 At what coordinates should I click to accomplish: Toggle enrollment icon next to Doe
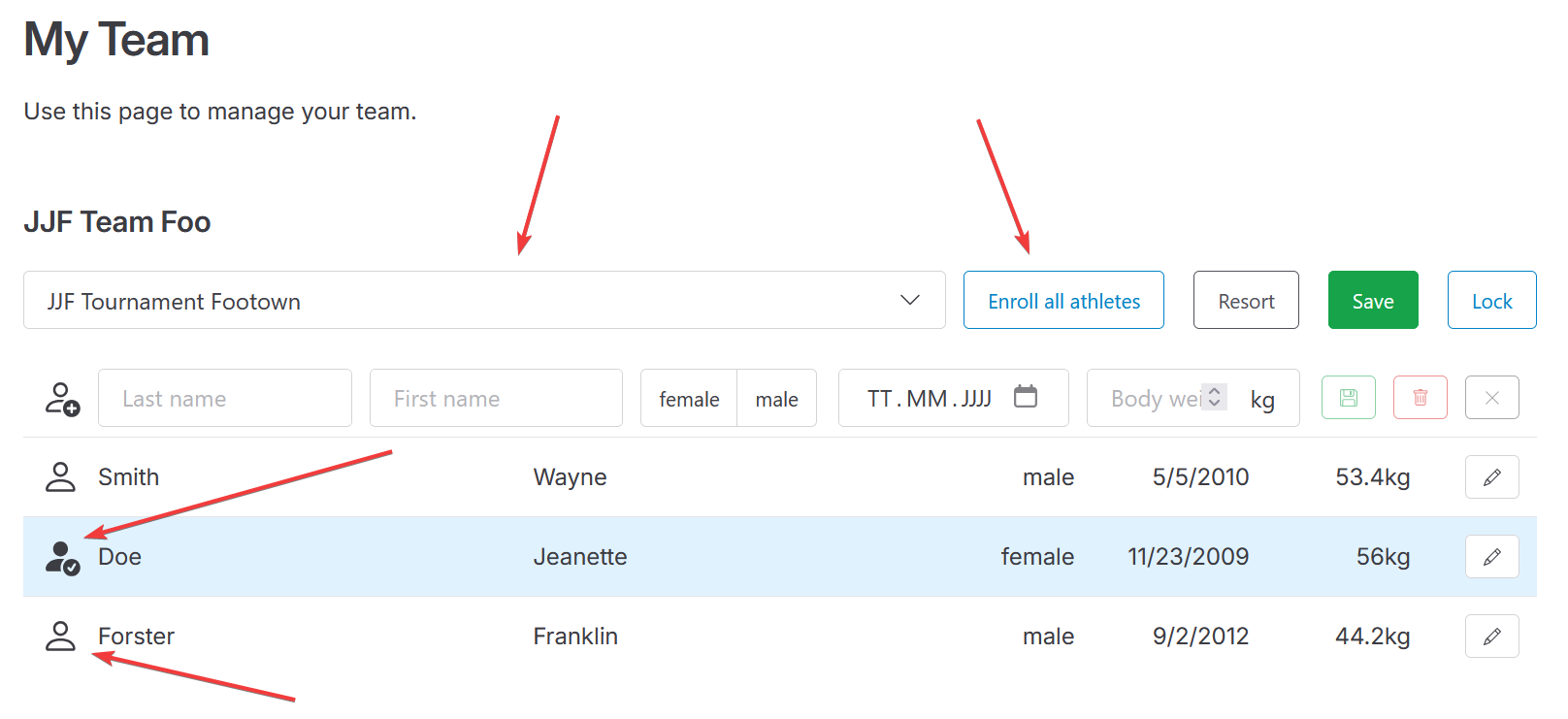point(62,558)
